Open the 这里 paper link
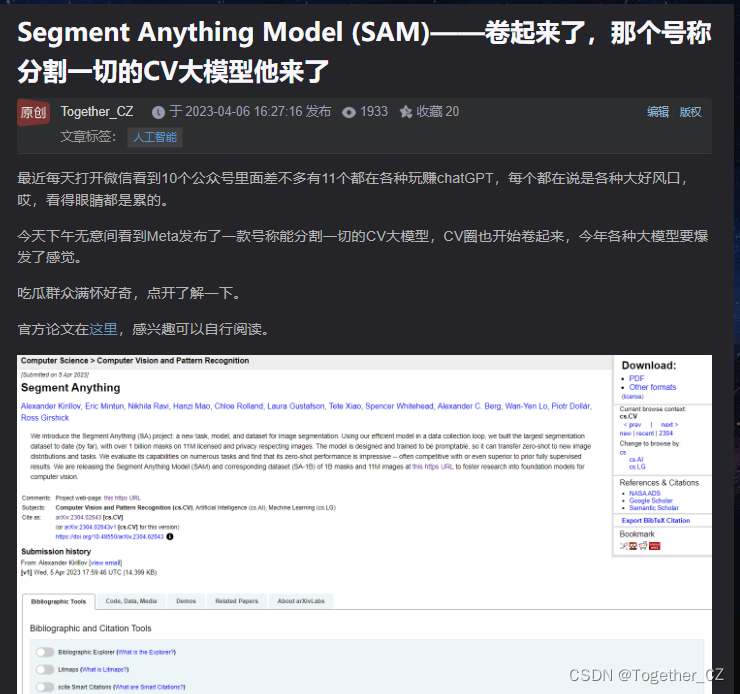 (103, 329)
